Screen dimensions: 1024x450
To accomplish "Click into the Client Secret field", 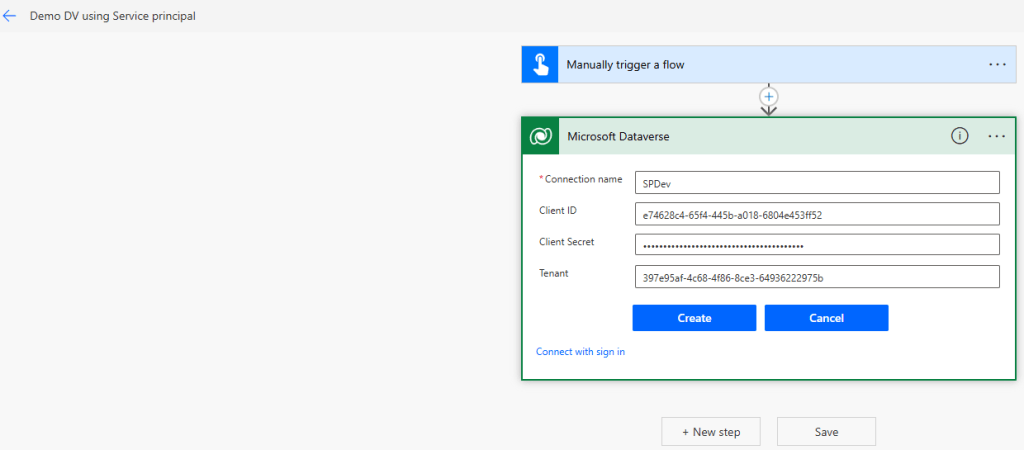I will pyautogui.click(x=816, y=245).
